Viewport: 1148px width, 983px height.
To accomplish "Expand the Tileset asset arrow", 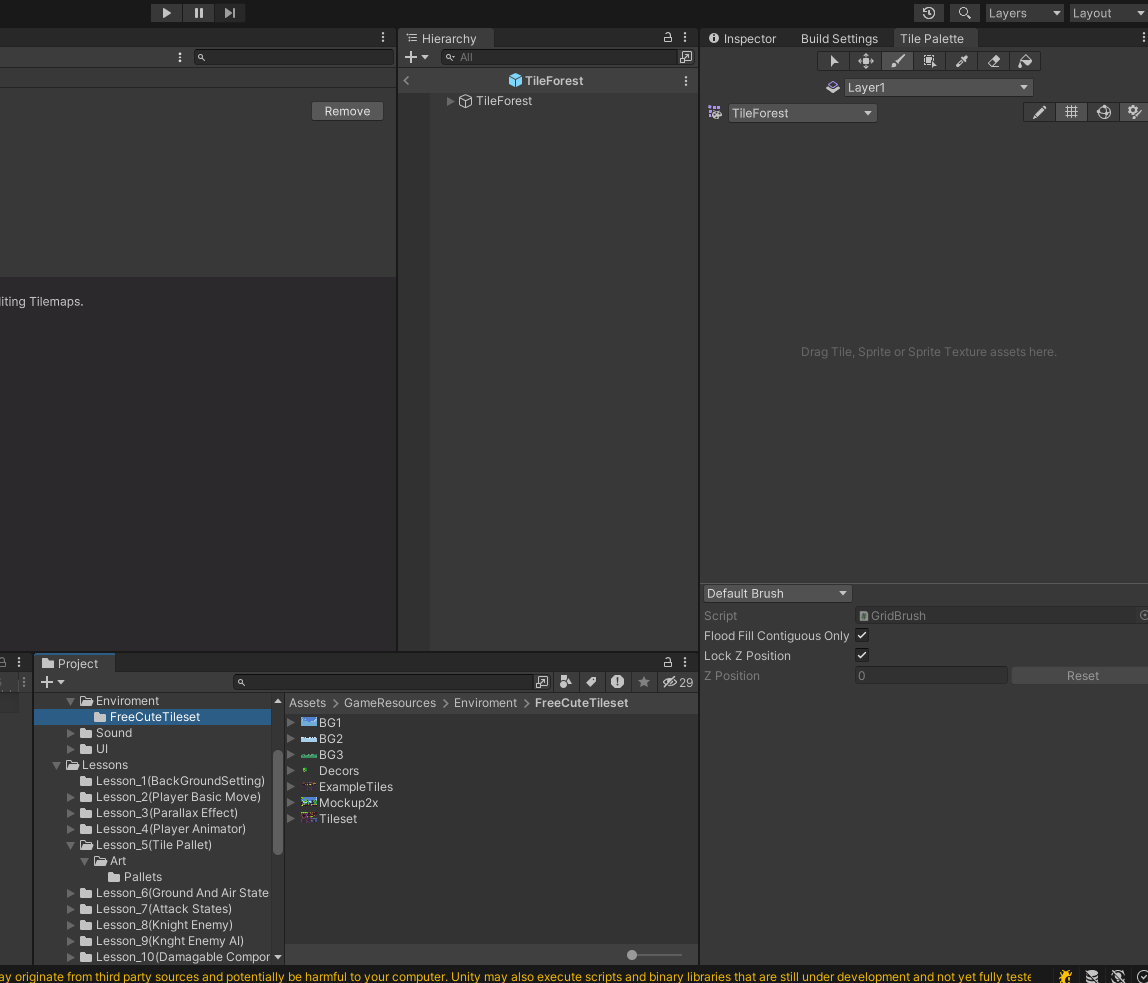I will coord(291,819).
